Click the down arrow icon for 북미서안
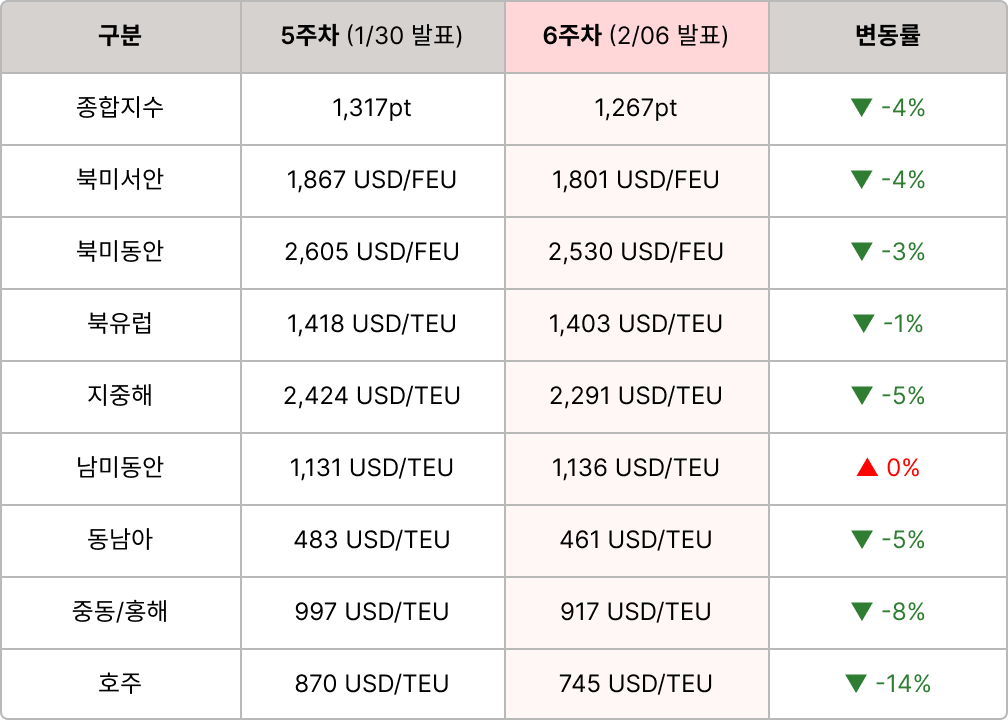 [861, 180]
